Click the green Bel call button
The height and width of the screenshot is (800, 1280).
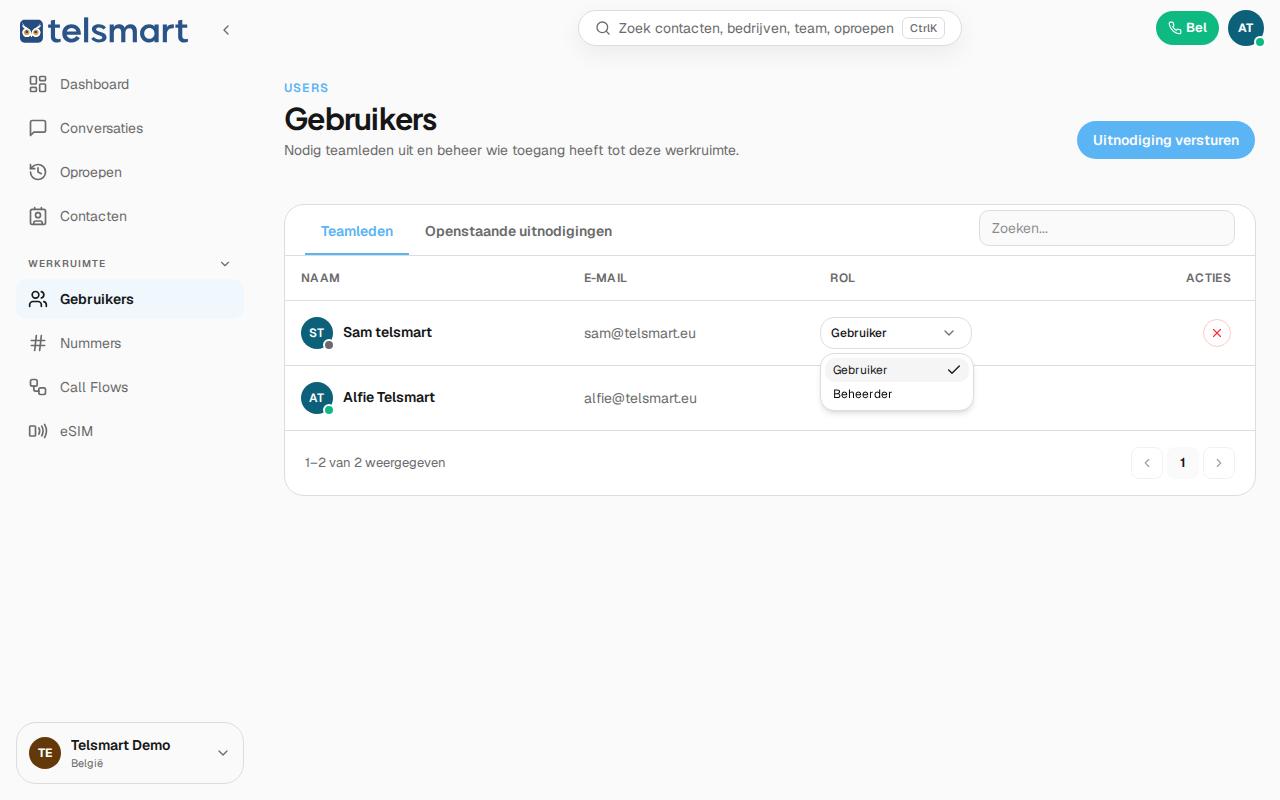click(x=1187, y=28)
